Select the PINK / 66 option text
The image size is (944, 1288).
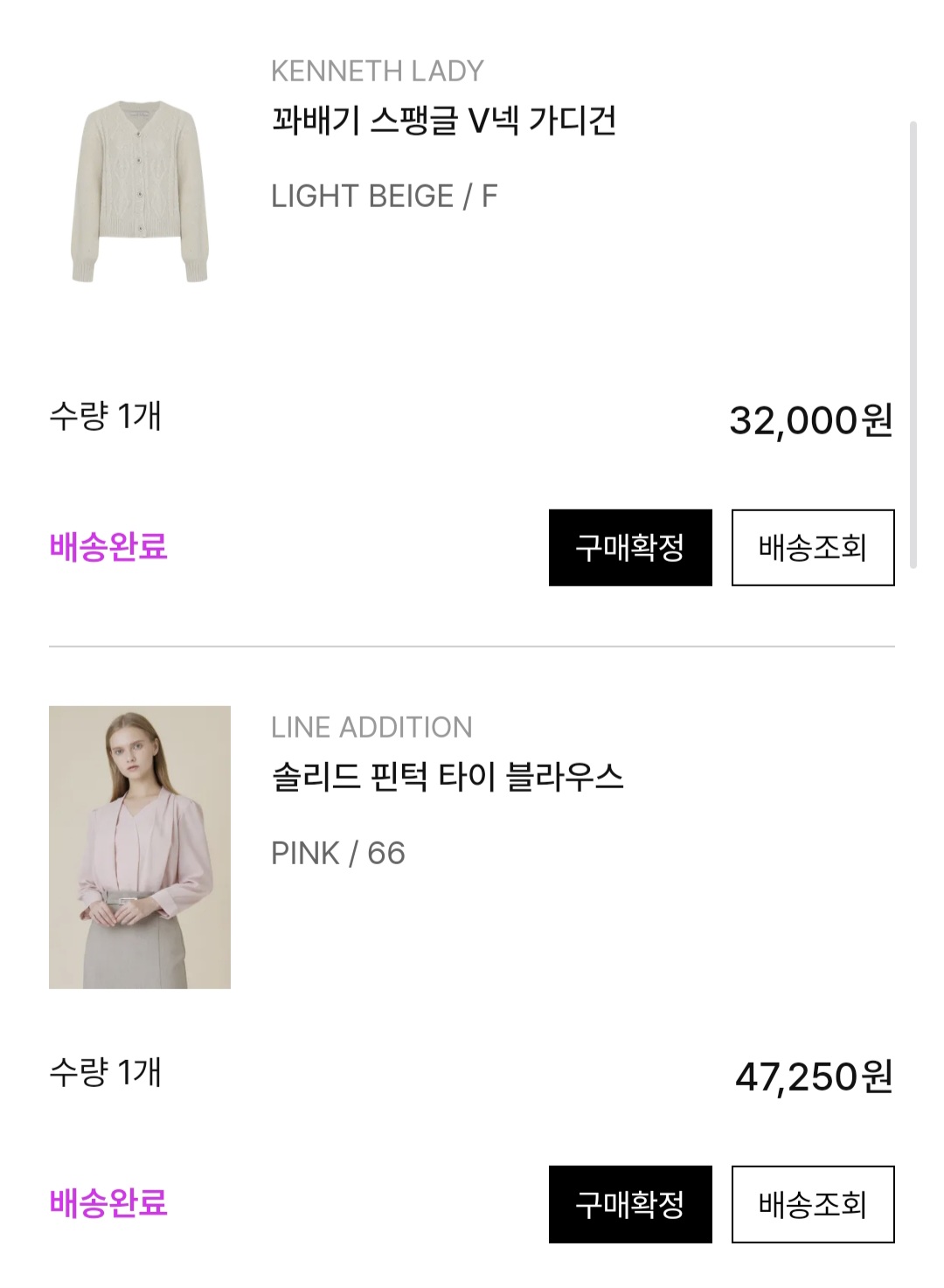coord(338,853)
